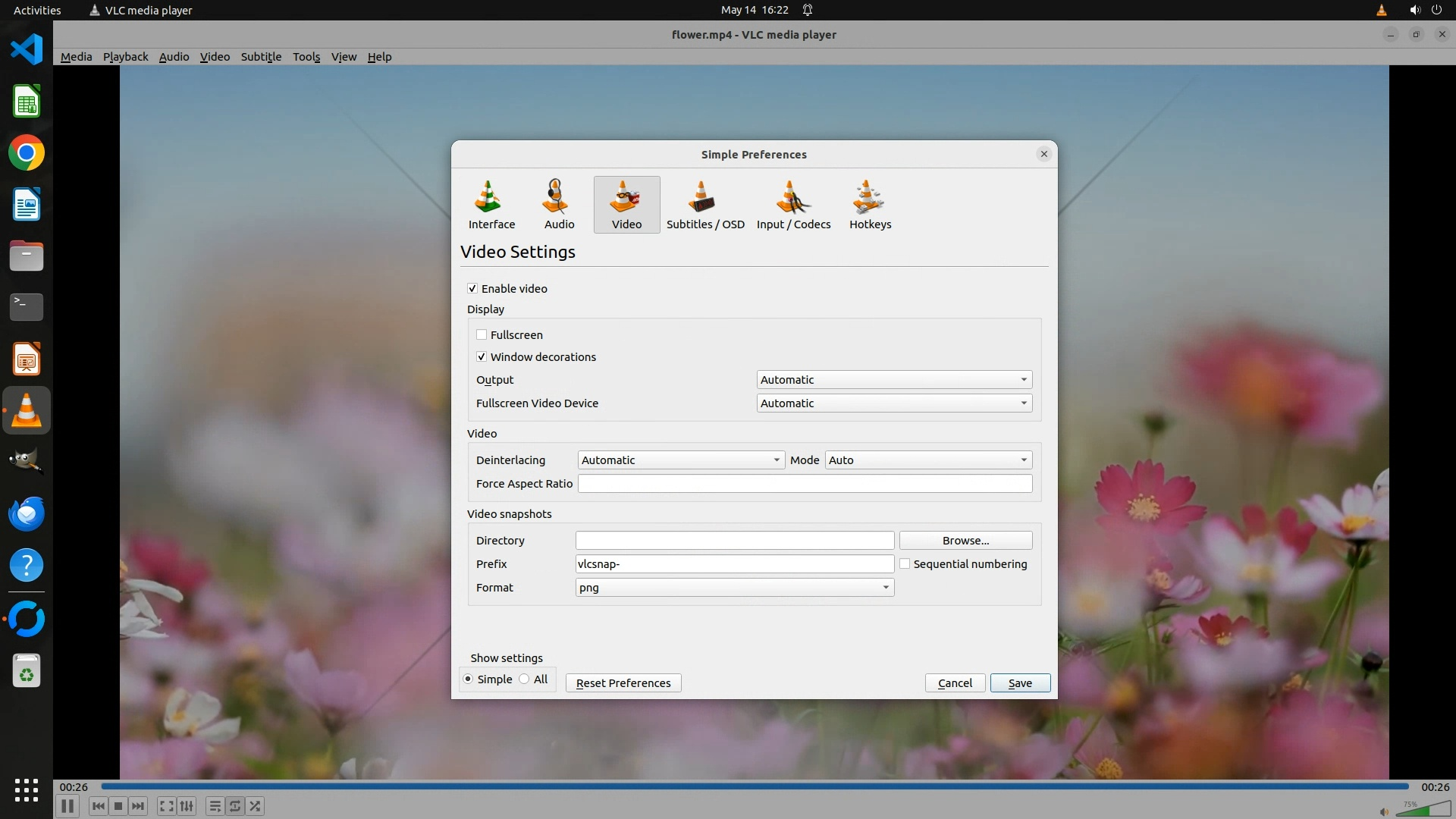Viewport: 1456px width, 819px height.
Task: Open the Deinterlacing dropdown
Action: (x=680, y=460)
